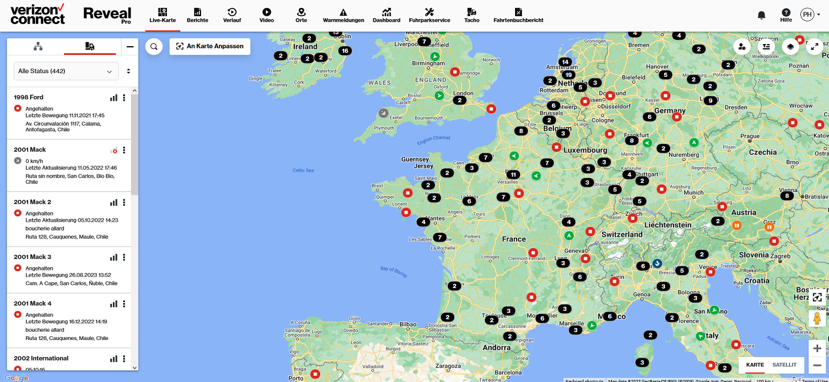Open three-dot menu for 2001 Mack
The image size is (829, 382).
(124, 150)
